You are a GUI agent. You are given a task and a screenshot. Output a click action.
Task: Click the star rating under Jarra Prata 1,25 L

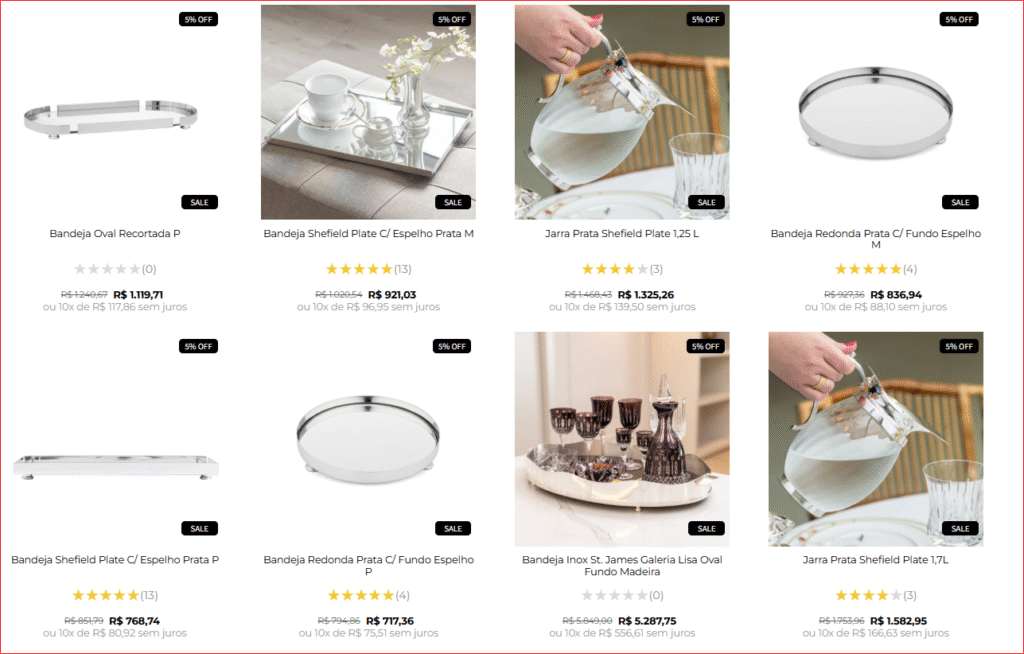(615, 269)
